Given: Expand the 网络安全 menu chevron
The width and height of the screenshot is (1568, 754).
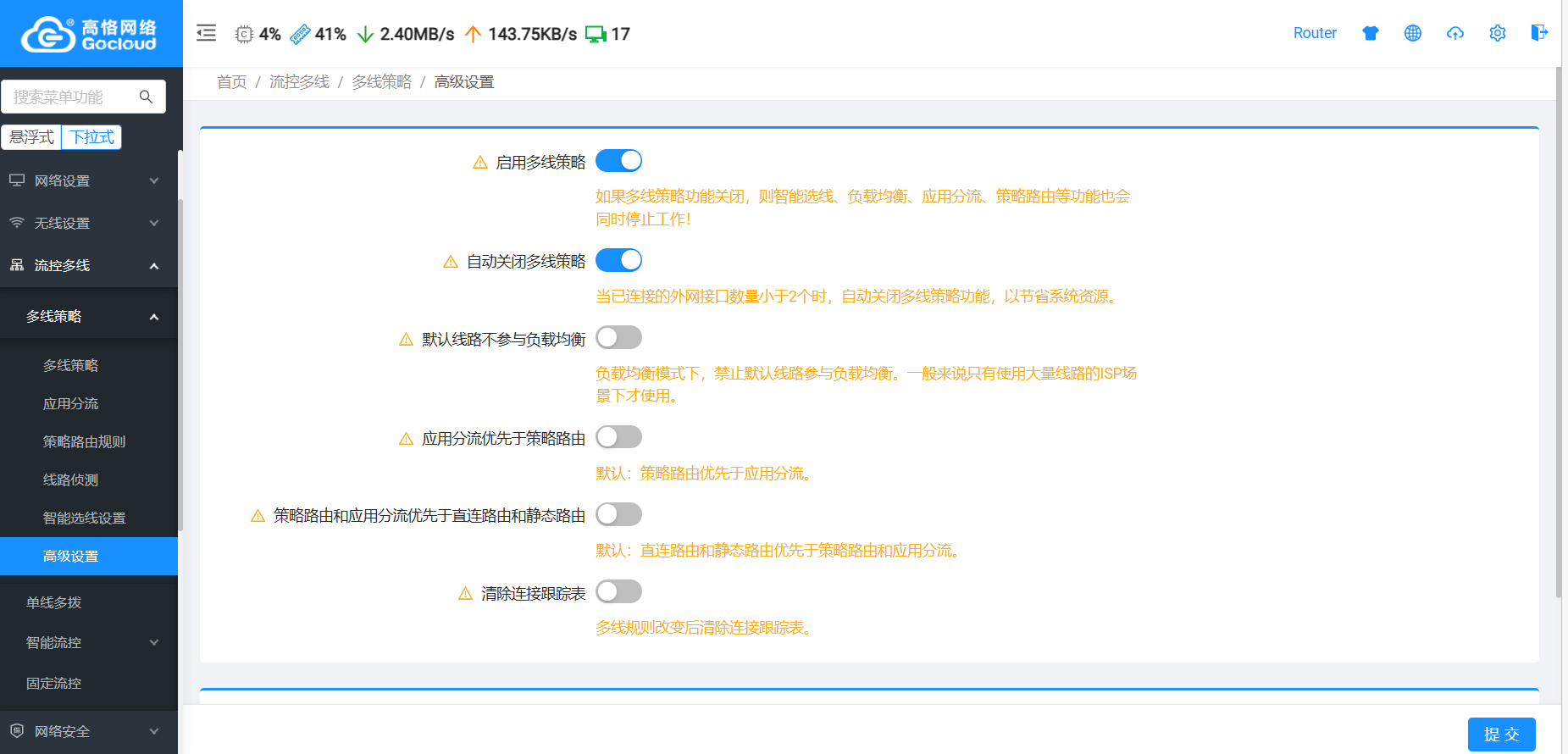Looking at the screenshot, I should click(x=154, y=731).
